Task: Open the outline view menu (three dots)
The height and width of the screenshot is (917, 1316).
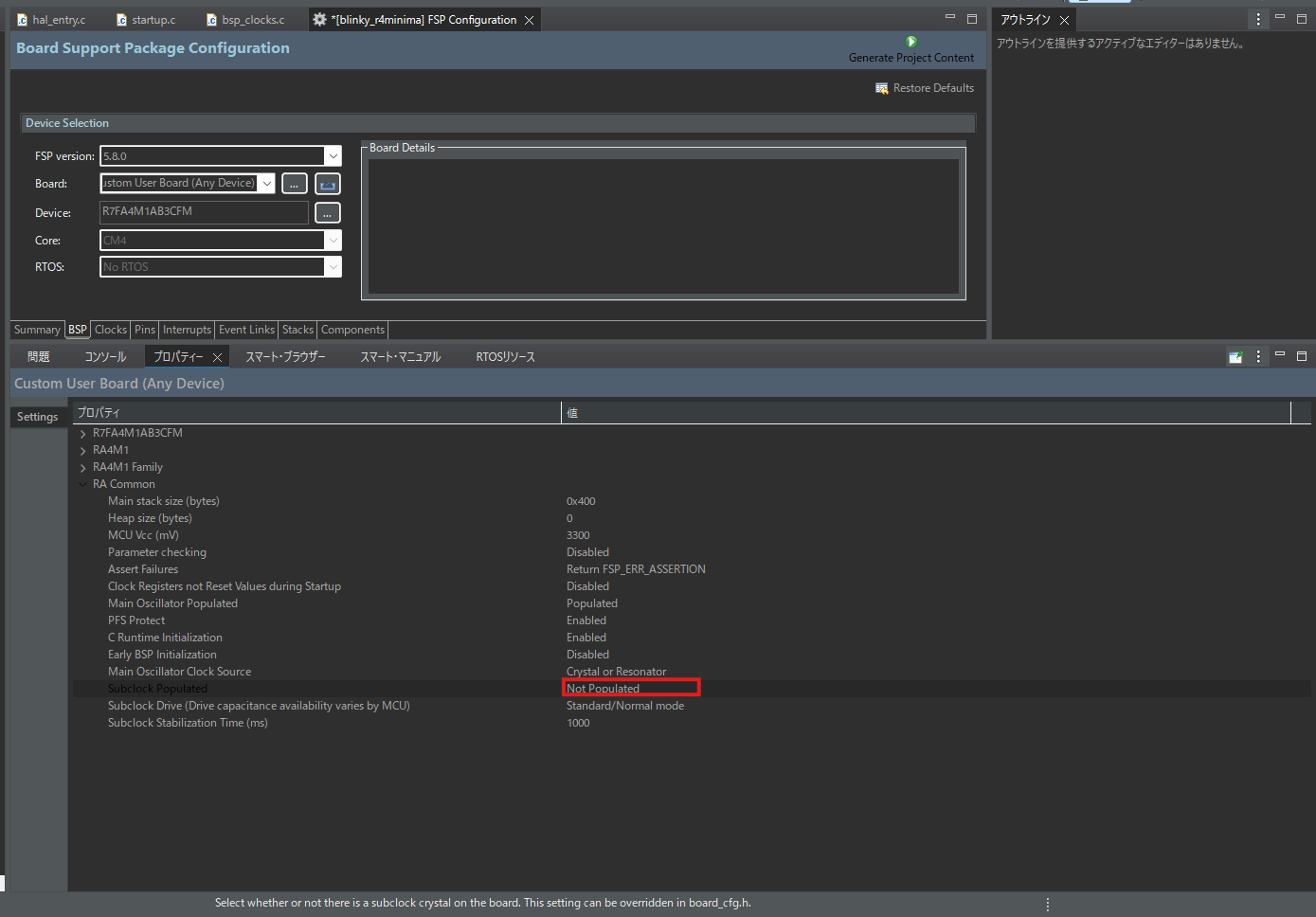Action: click(x=1258, y=19)
